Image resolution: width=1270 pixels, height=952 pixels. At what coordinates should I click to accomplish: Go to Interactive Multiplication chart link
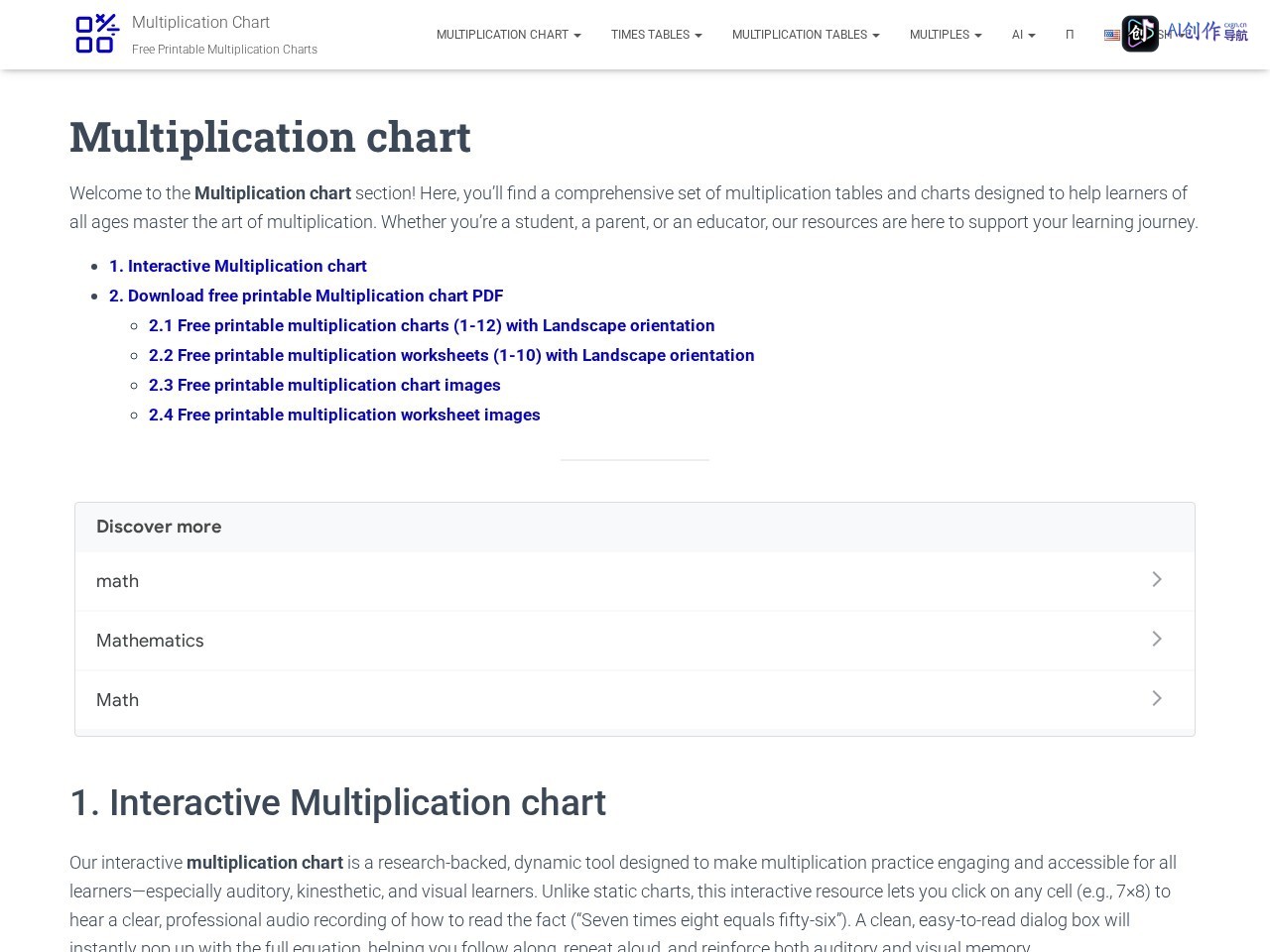[238, 266]
